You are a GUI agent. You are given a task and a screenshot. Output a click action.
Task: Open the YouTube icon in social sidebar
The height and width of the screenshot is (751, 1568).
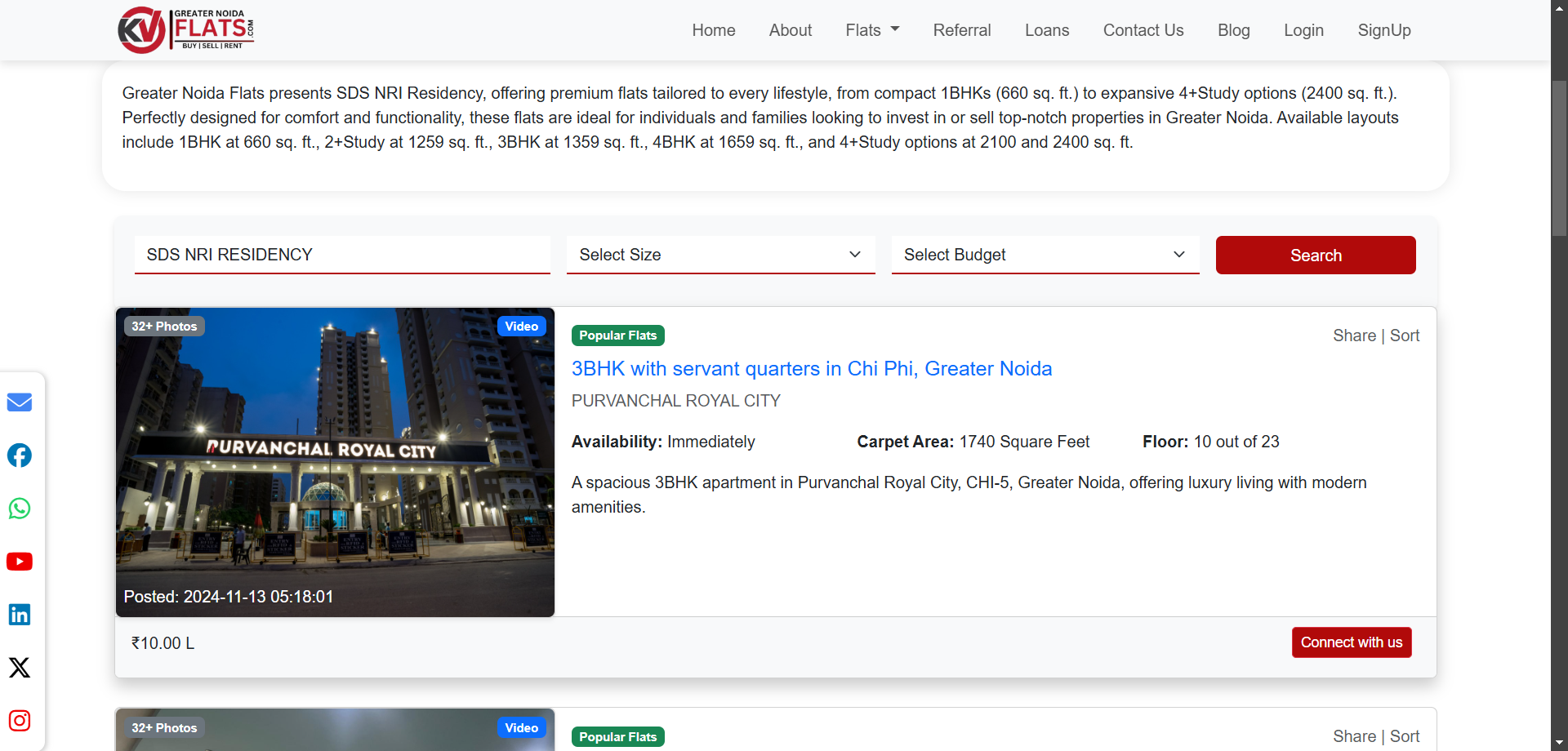click(20, 562)
